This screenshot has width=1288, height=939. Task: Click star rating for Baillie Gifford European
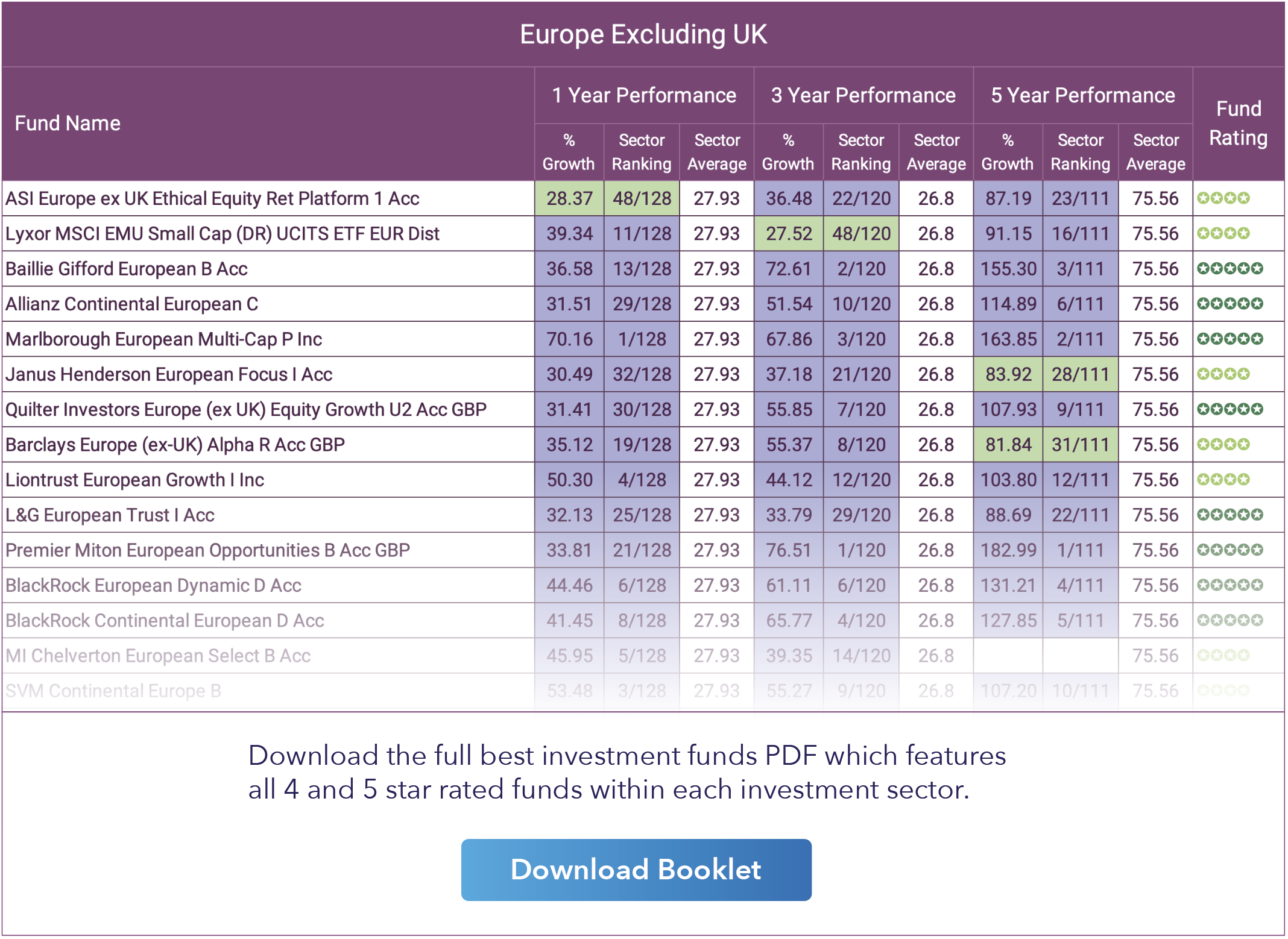(x=1230, y=269)
